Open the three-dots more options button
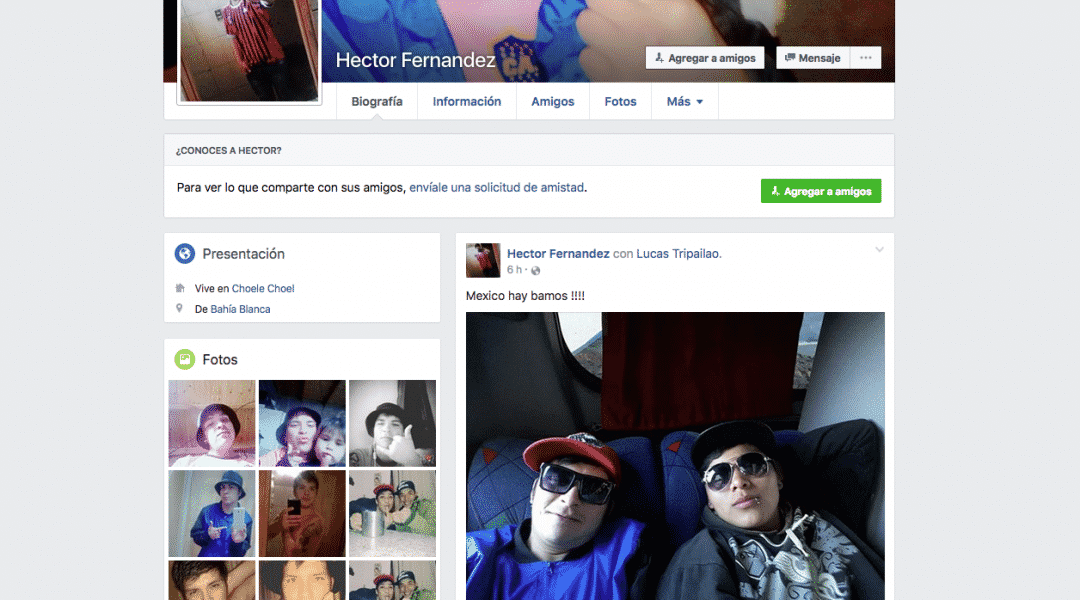Viewport: 1080px width, 600px height. [866, 58]
